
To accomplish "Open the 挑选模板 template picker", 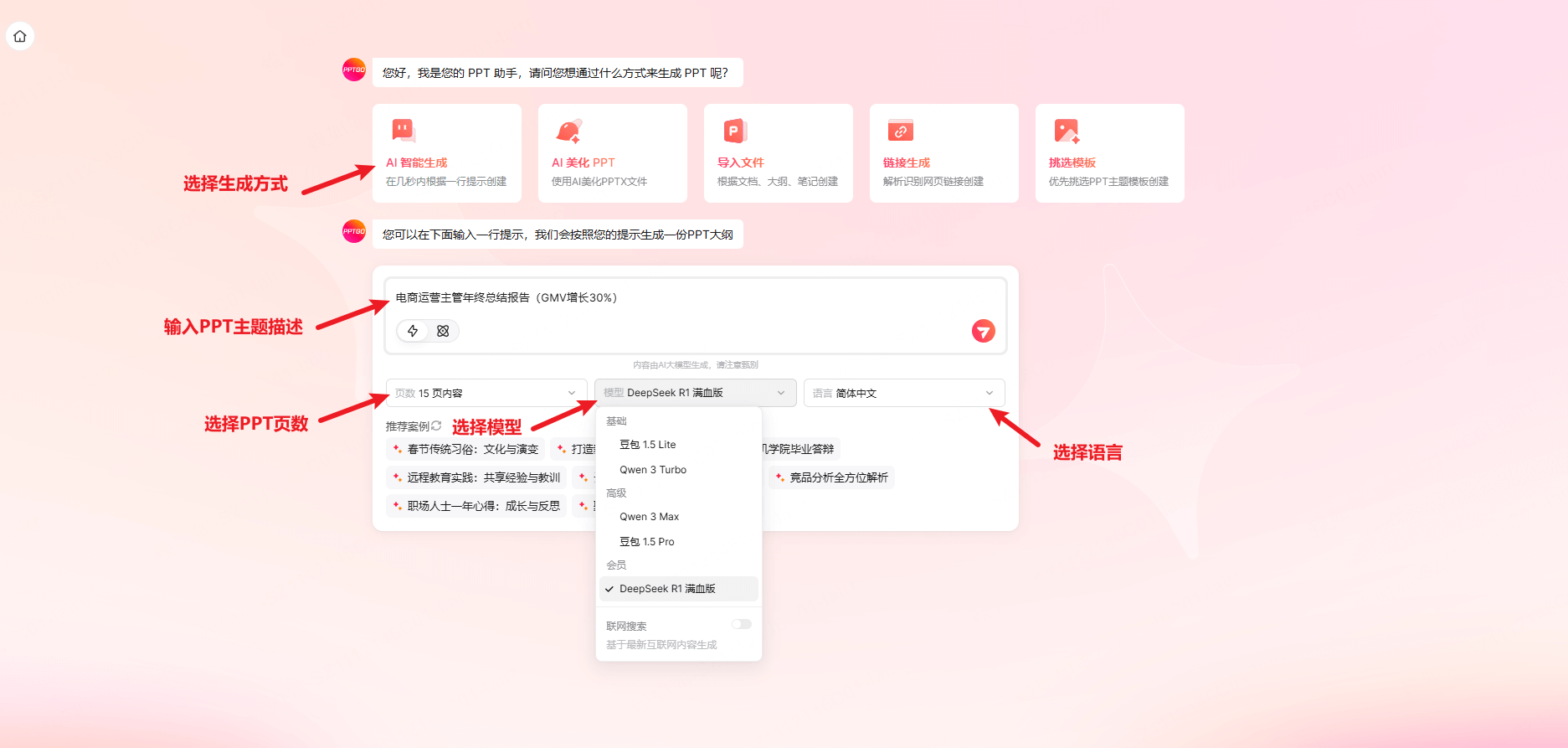I will tap(1110, 153).
